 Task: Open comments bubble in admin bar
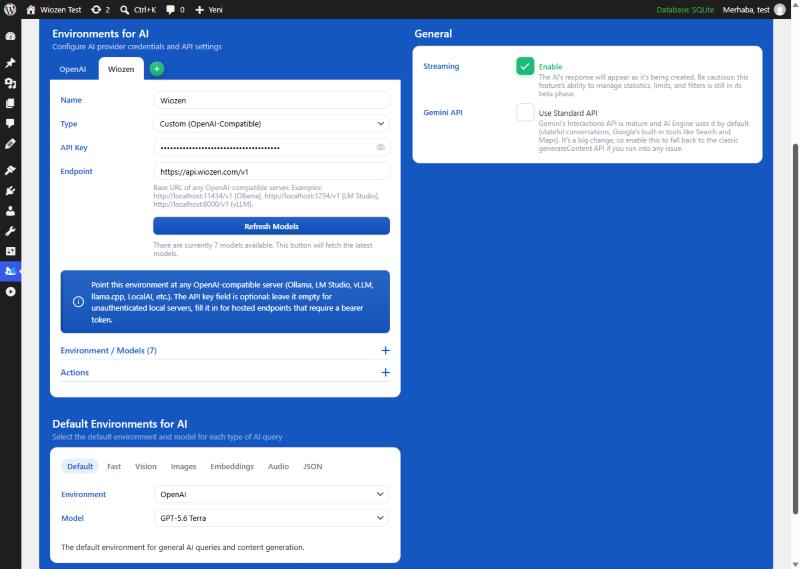click(175, 9)
